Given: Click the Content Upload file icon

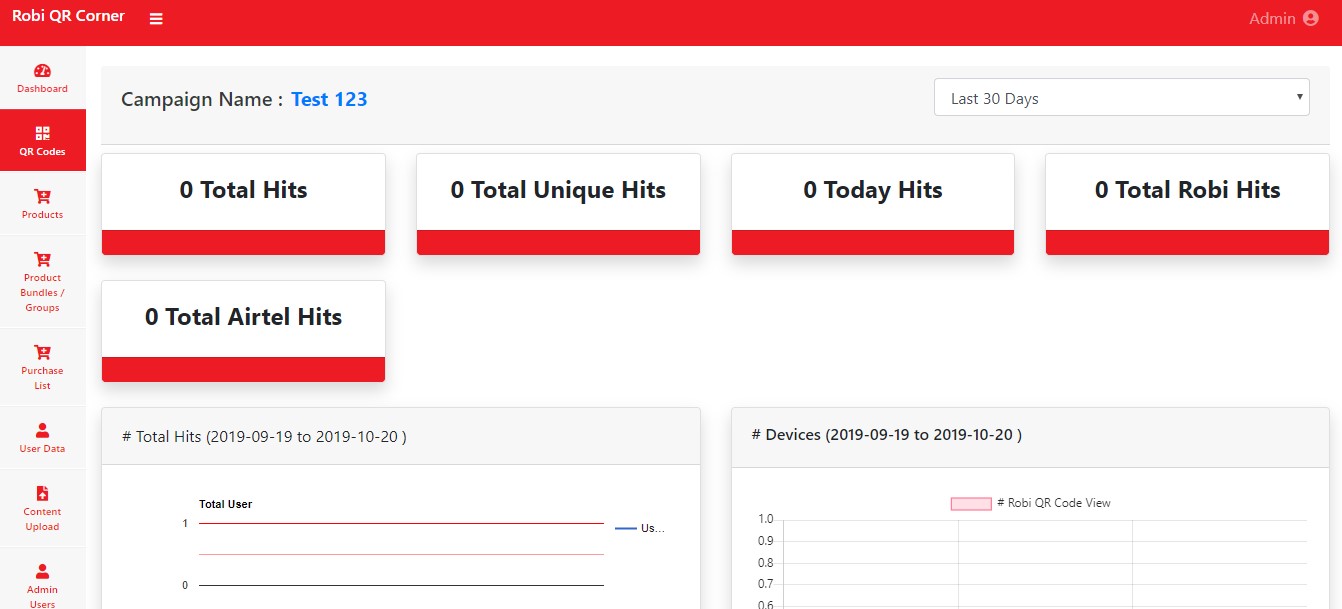Looking at the screenshot, I should 42,493.
